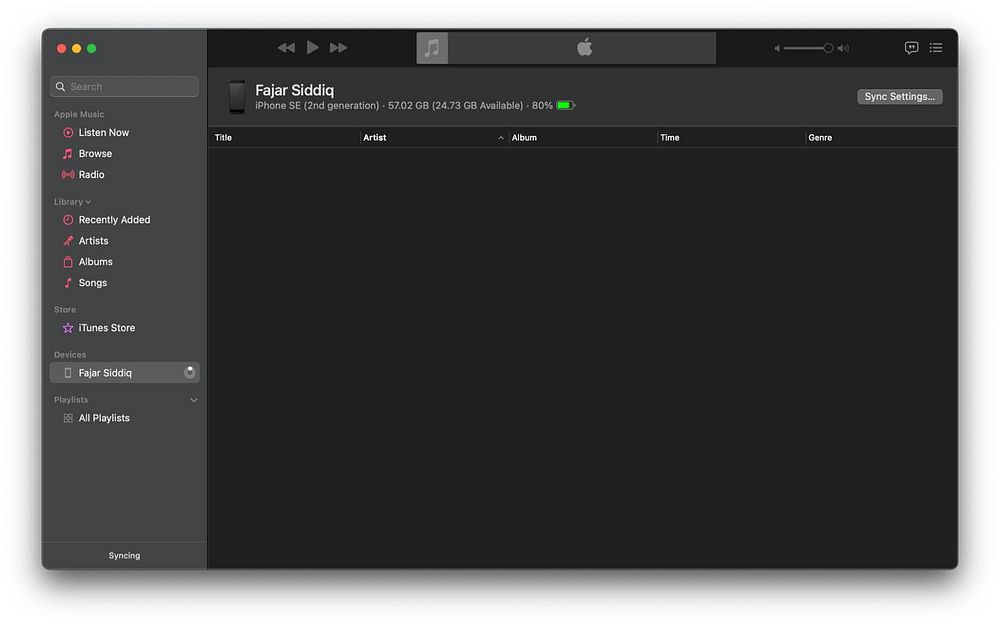Collapse the Playlists section chevron
This screenshot has width=1000, height=625.
193,401
